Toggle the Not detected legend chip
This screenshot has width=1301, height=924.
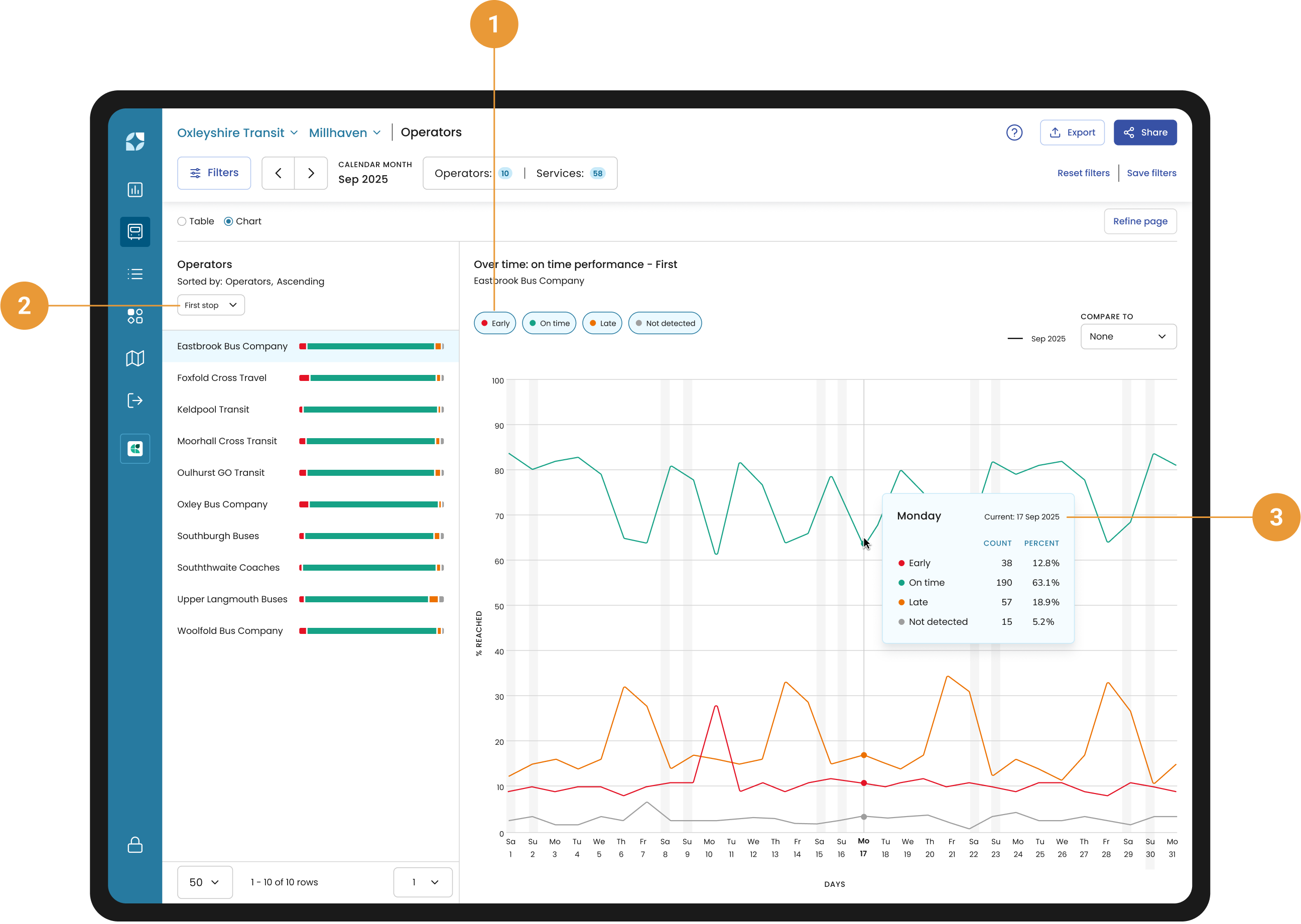(665, 323)
